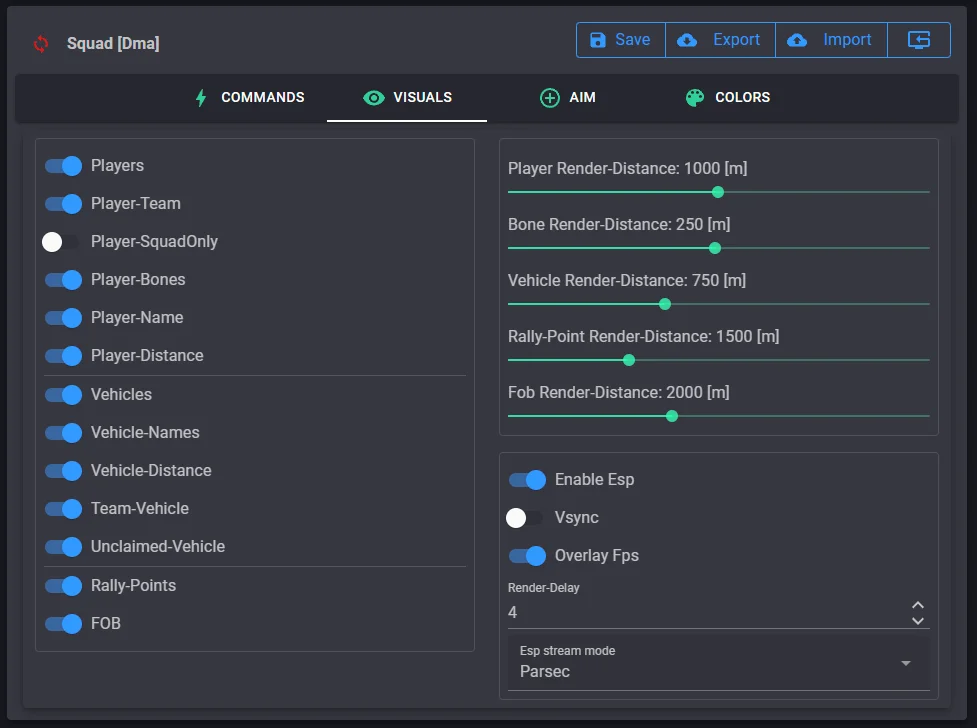
Task: Click the cloud upload Import icon
Action: tap(797, 40)
